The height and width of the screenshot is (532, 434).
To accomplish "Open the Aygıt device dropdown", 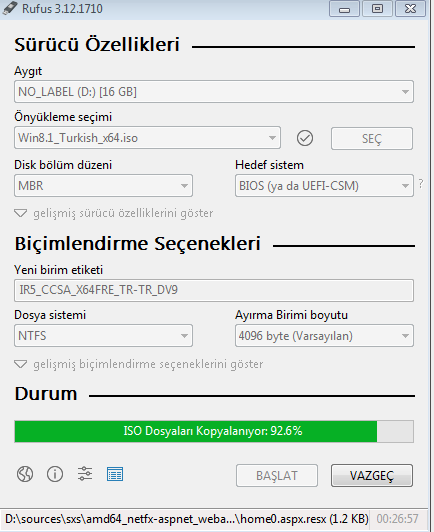I will coord(214,92).
